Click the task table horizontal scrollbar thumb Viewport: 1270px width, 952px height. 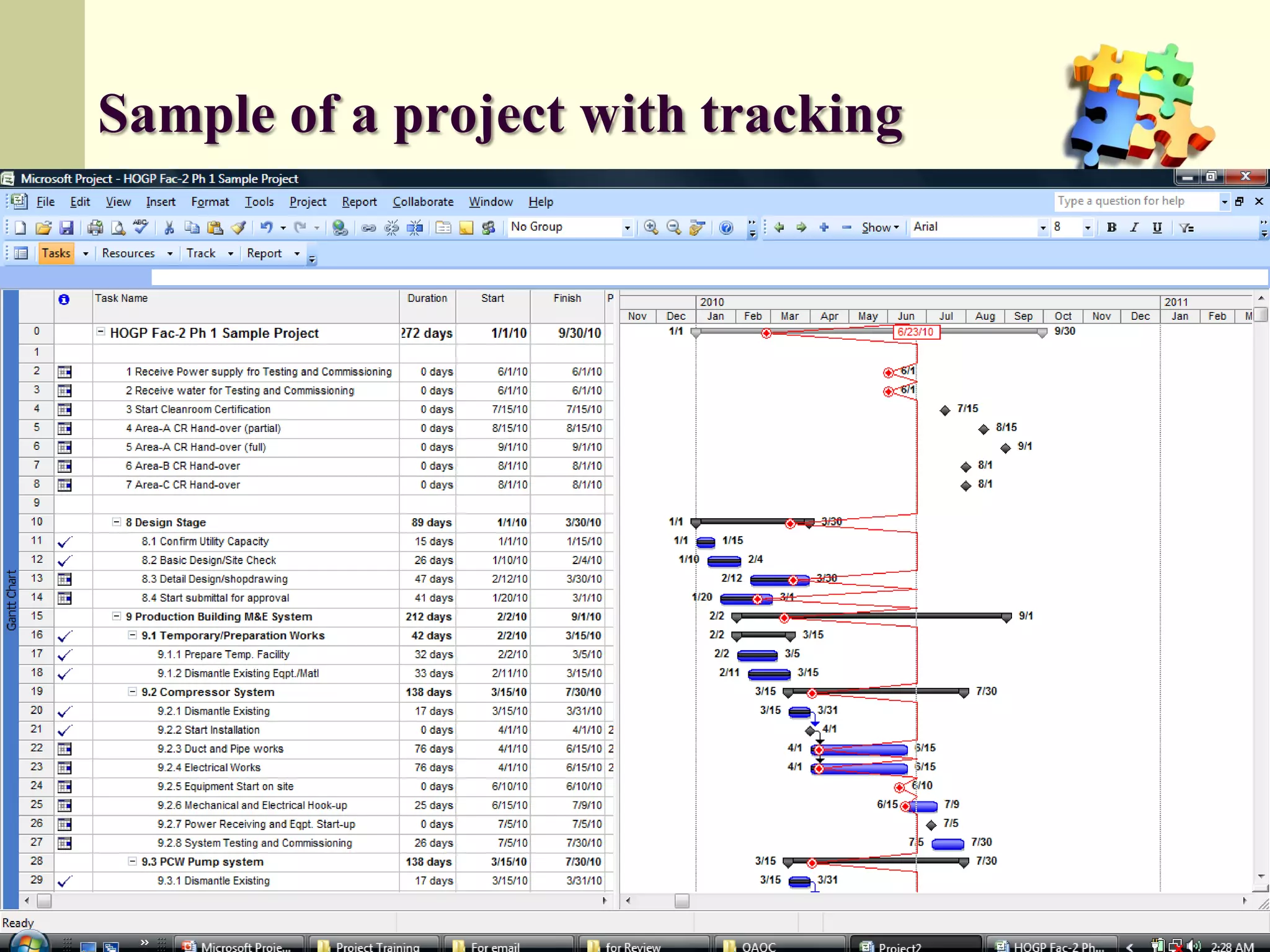(x=43, y=901)
